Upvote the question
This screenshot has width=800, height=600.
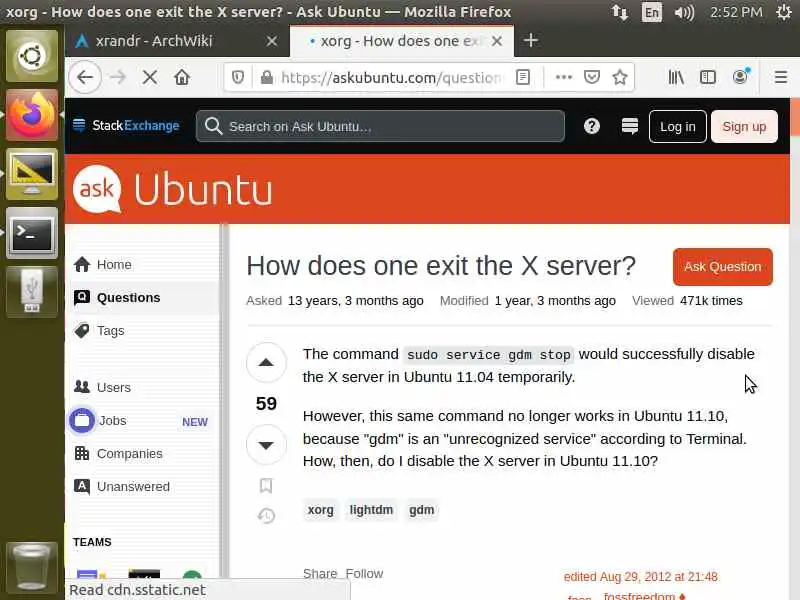click(x=266, y=363)
